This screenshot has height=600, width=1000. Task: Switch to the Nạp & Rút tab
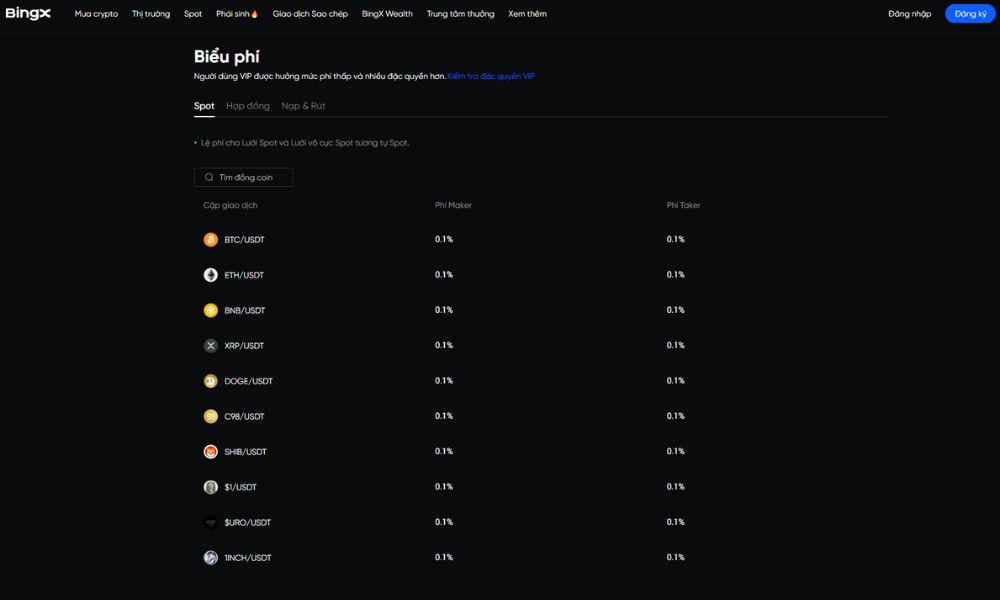click(x=303, y=106)
